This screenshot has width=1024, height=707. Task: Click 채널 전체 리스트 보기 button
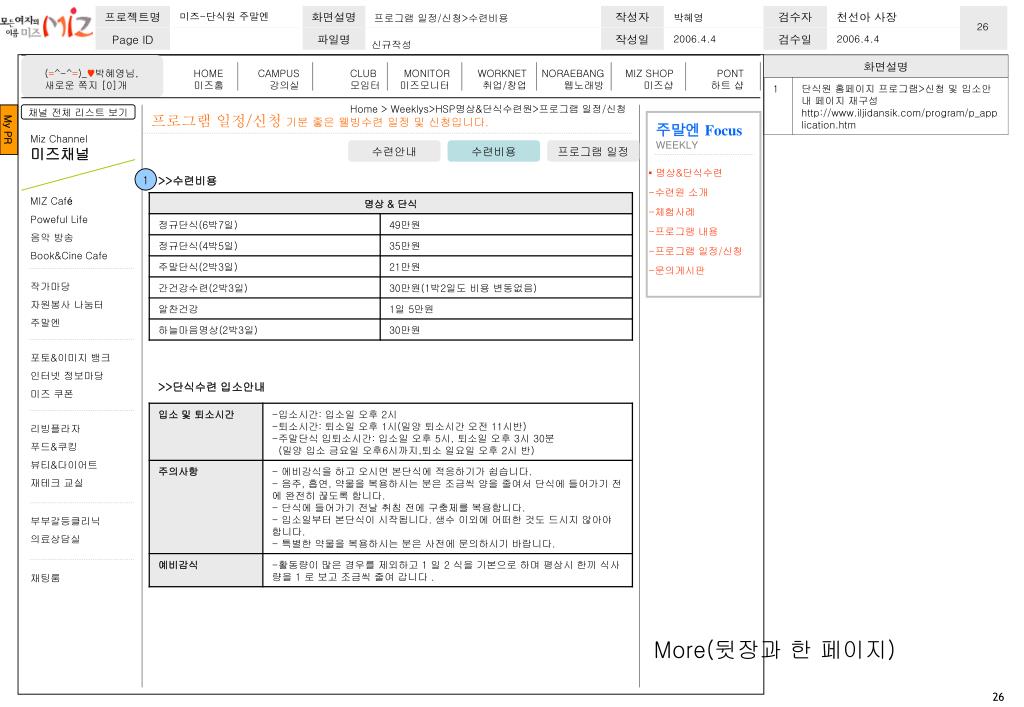tap(78, 112)
